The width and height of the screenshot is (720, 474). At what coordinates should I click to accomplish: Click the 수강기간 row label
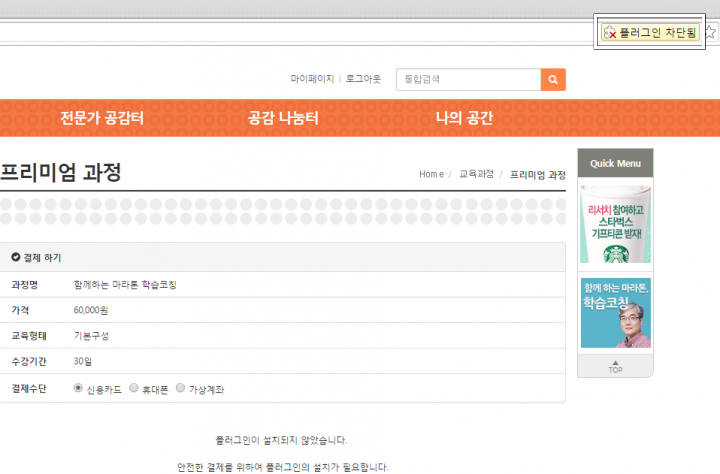click(x=29, y=361)
